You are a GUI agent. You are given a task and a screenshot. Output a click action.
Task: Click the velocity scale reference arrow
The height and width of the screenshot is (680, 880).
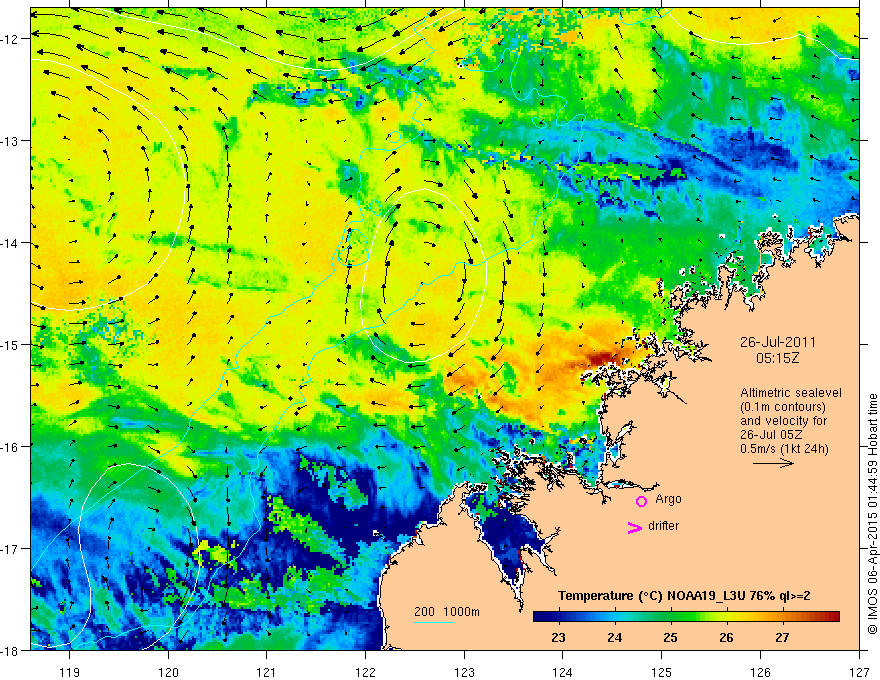click(x=773, y=463)
